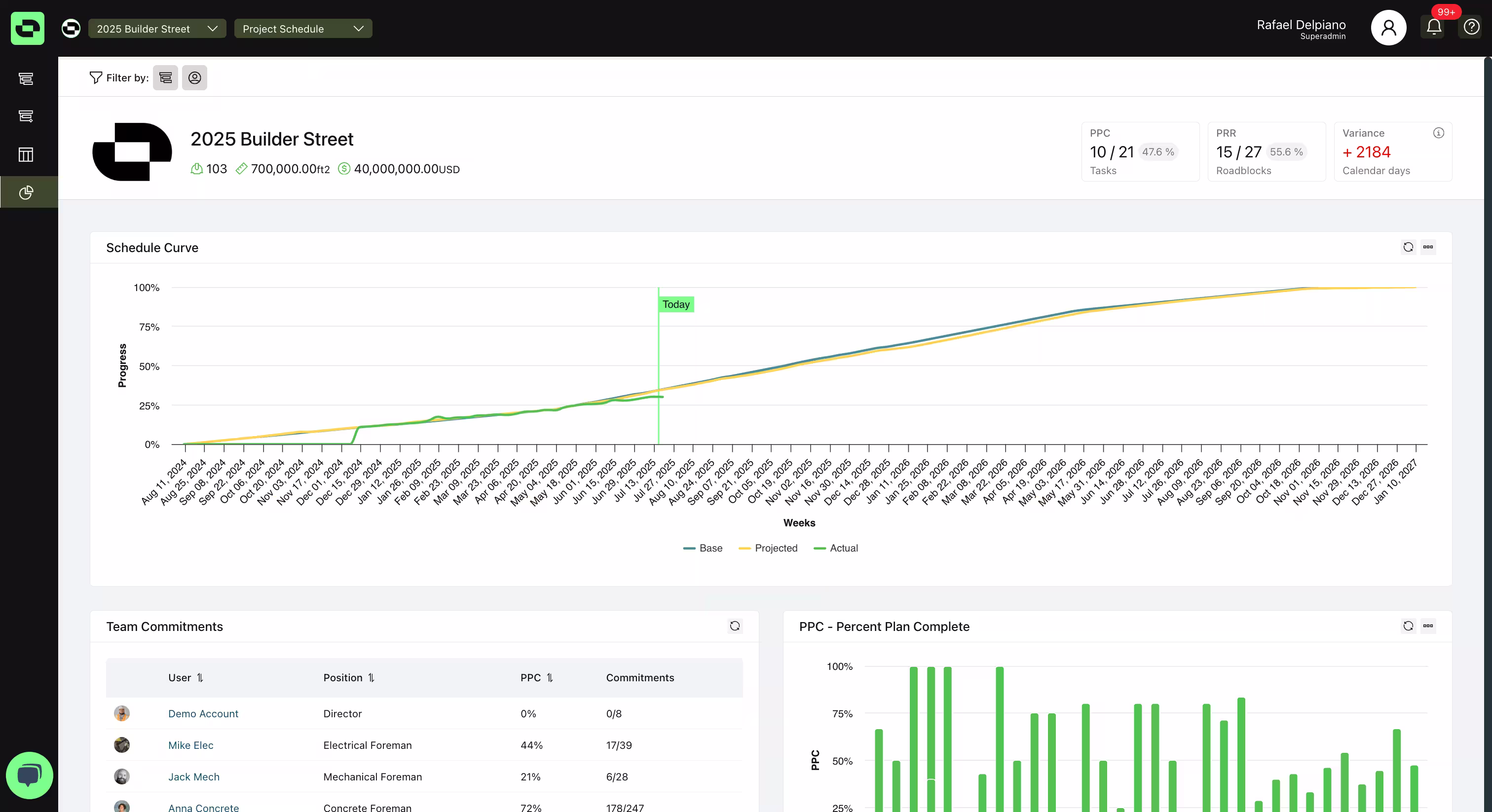This screenshot has height=812, width=1492.
Task: Refresh the Team Commitments panel
Action: point(735,626)
